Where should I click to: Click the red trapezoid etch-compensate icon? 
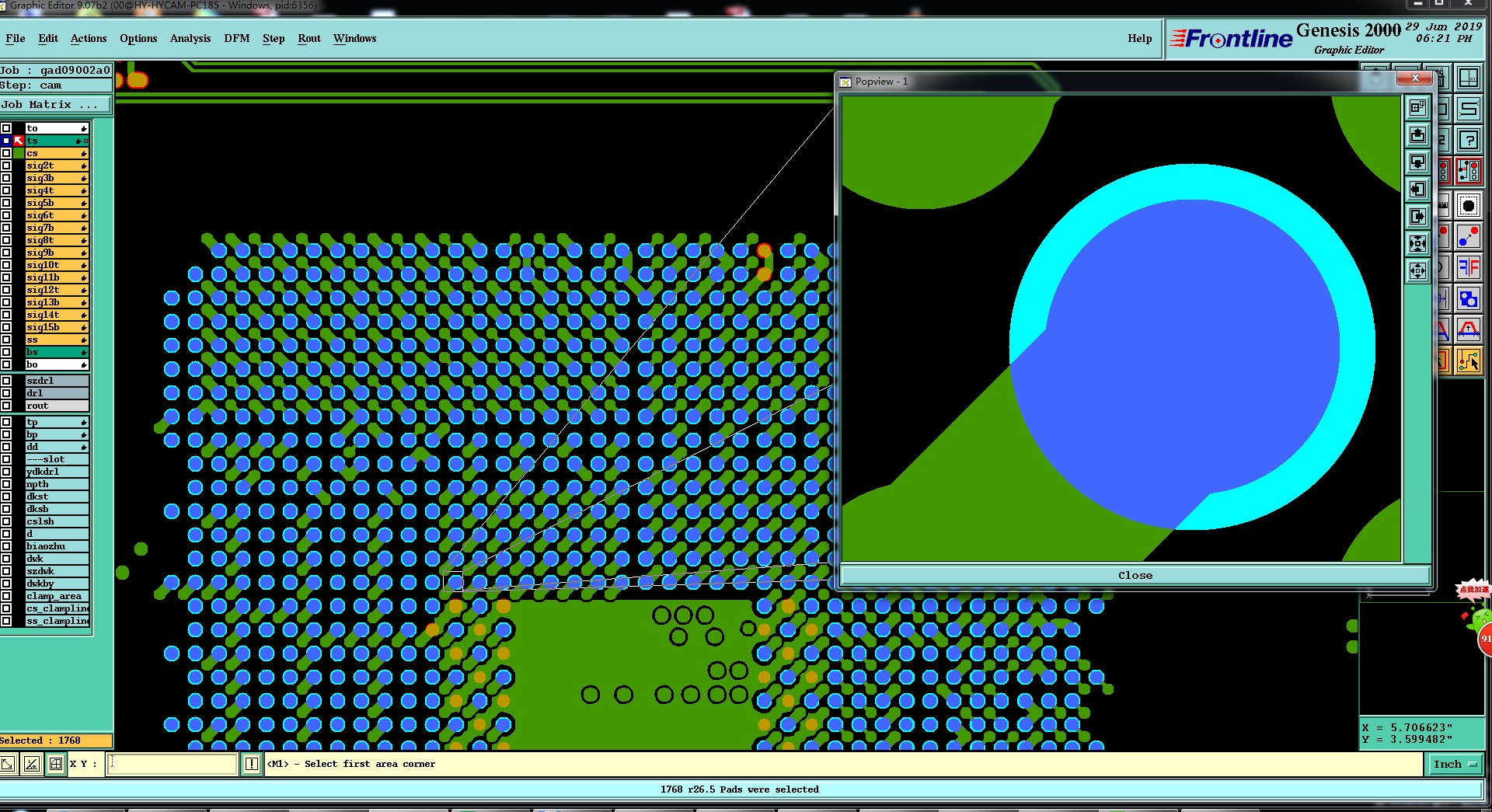1468,329
